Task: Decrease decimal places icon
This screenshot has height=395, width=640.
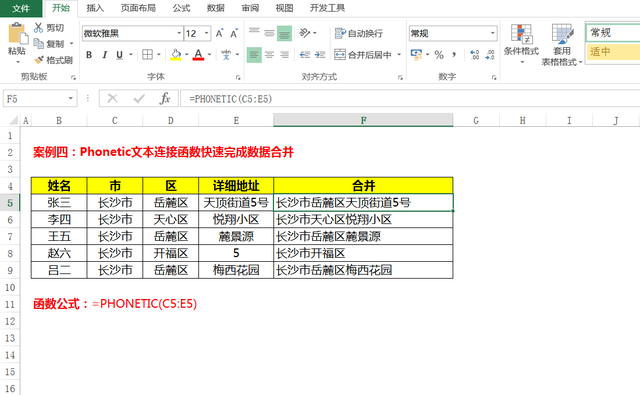Action: [490, 55]
